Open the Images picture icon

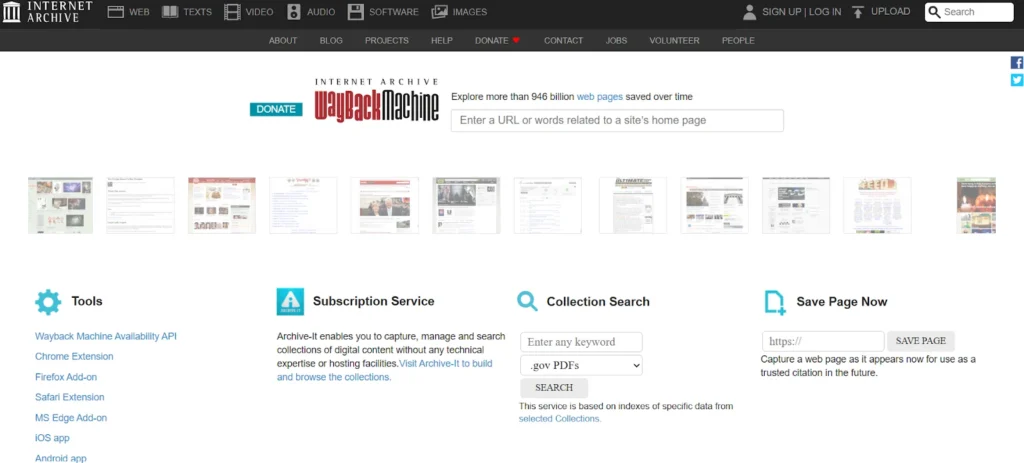coord(439,12)
